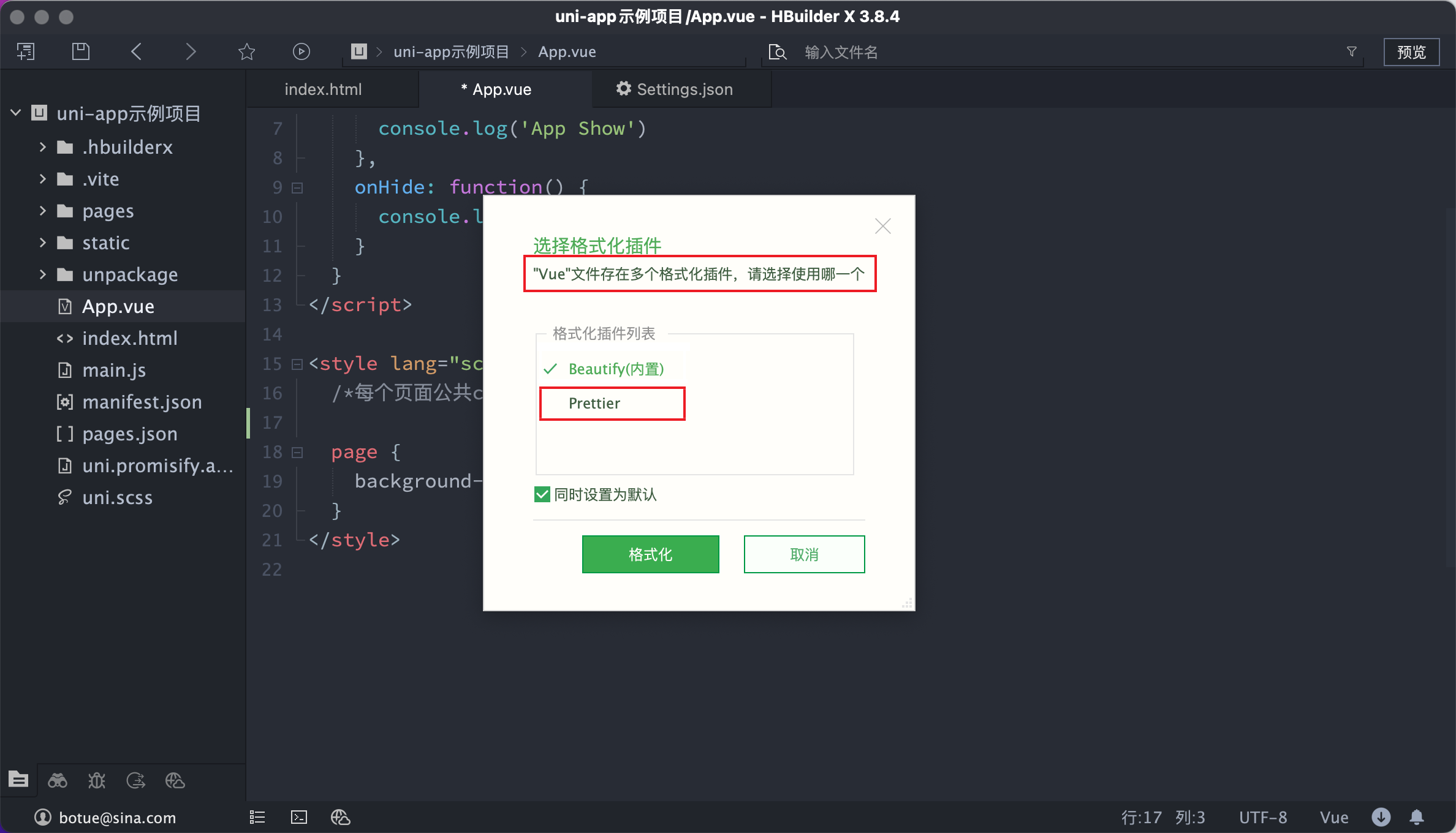Click the notification bell icon
The width and height of the screenshot is (1456, 833).
click(x=1417, y=817)
